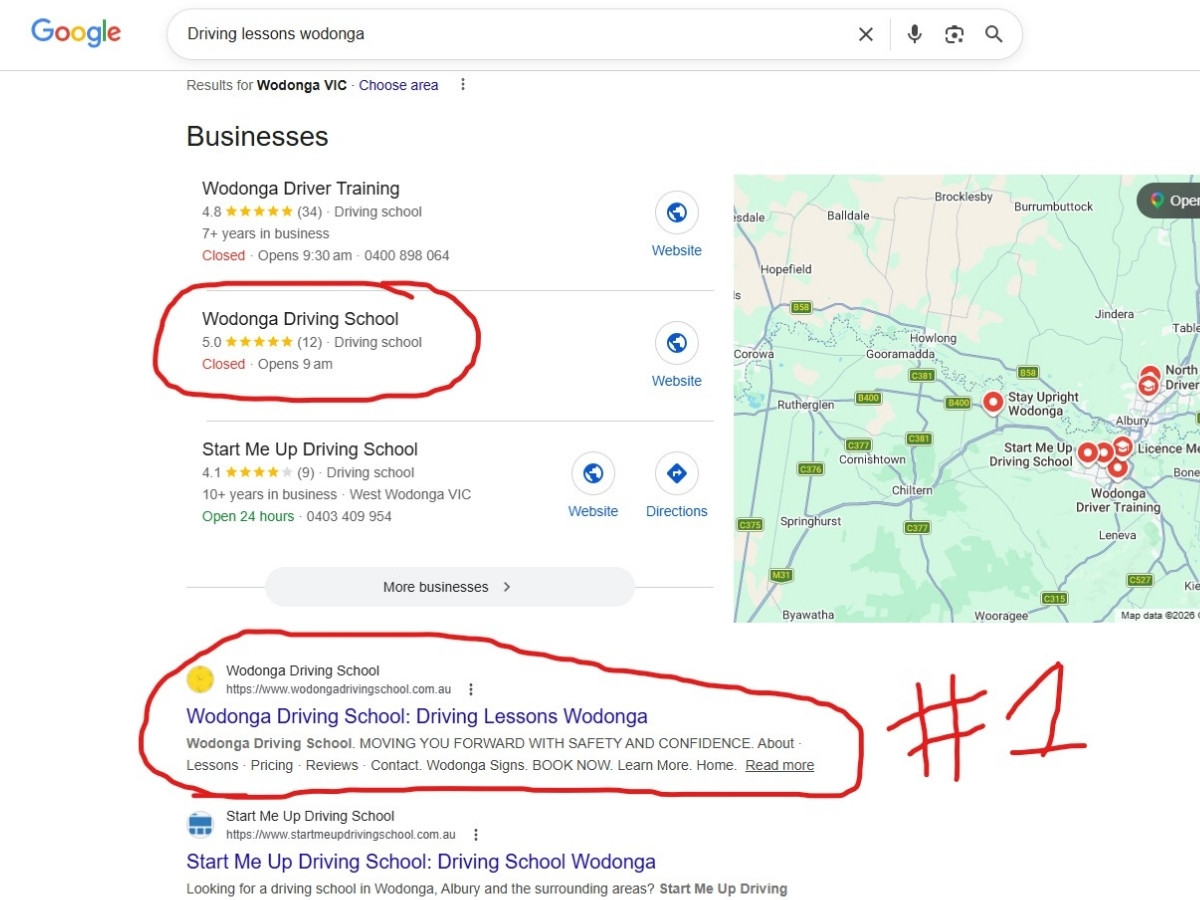The height and width of the screenshot is (900, 1200).
Task: Click the Corowa label on the map
Action: pos(754,354)
